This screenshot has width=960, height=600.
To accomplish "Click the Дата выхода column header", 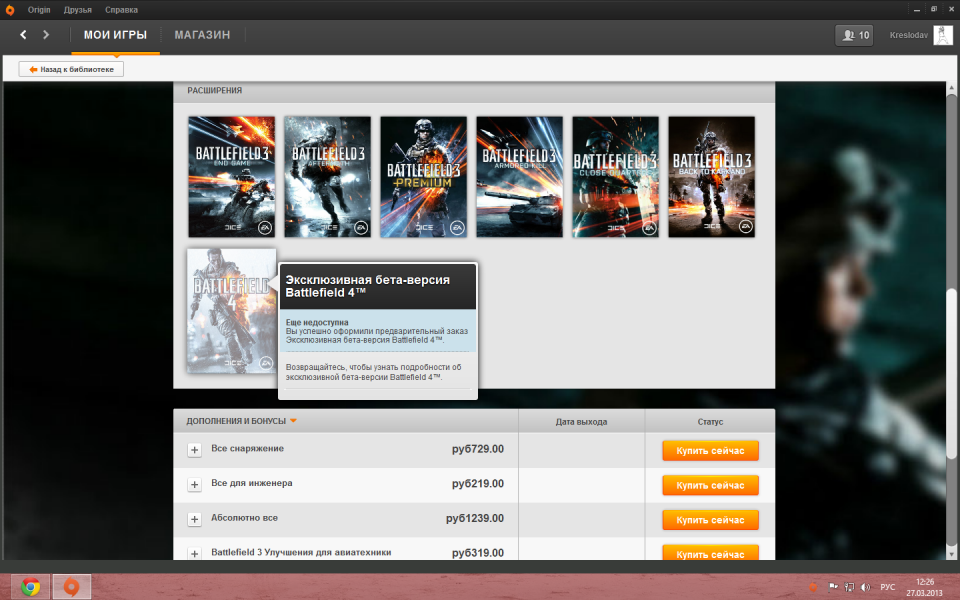I will (581, 422).
